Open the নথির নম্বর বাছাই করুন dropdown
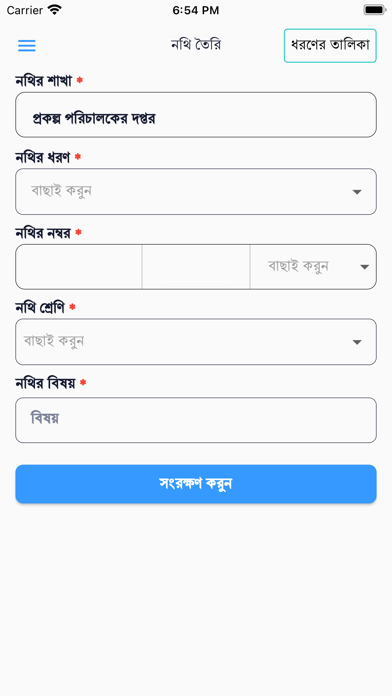This screenshot has height=696, width=392. click(313, 267)
